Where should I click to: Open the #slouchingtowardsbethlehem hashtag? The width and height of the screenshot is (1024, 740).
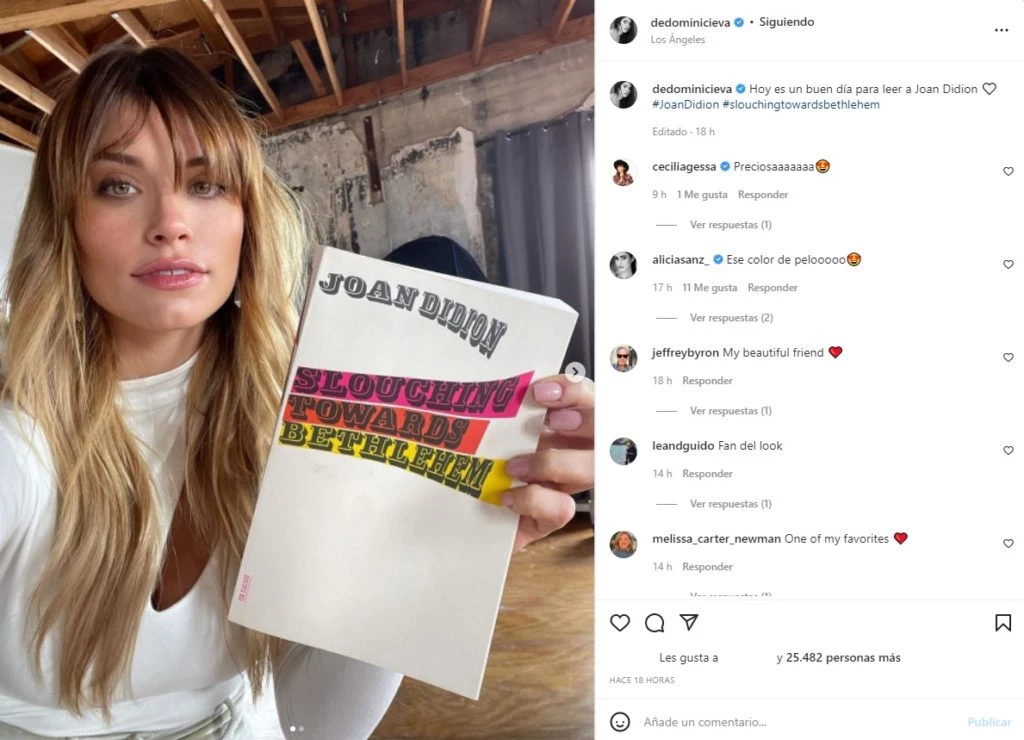[x=801, y=105]
